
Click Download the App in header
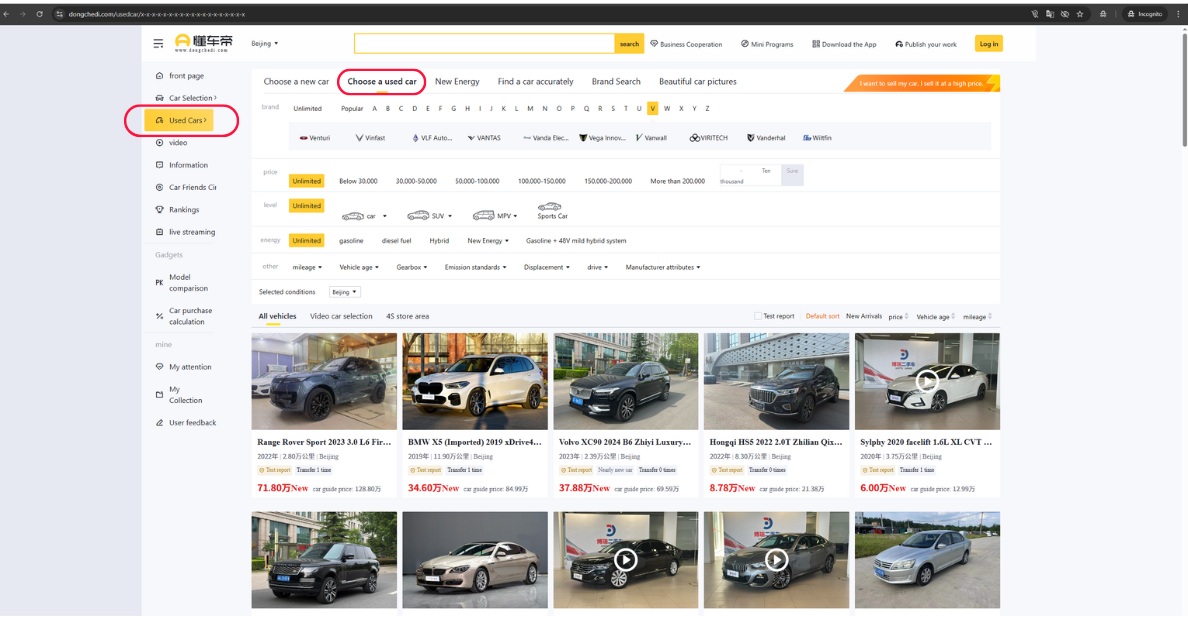click(x=844, y=44)
